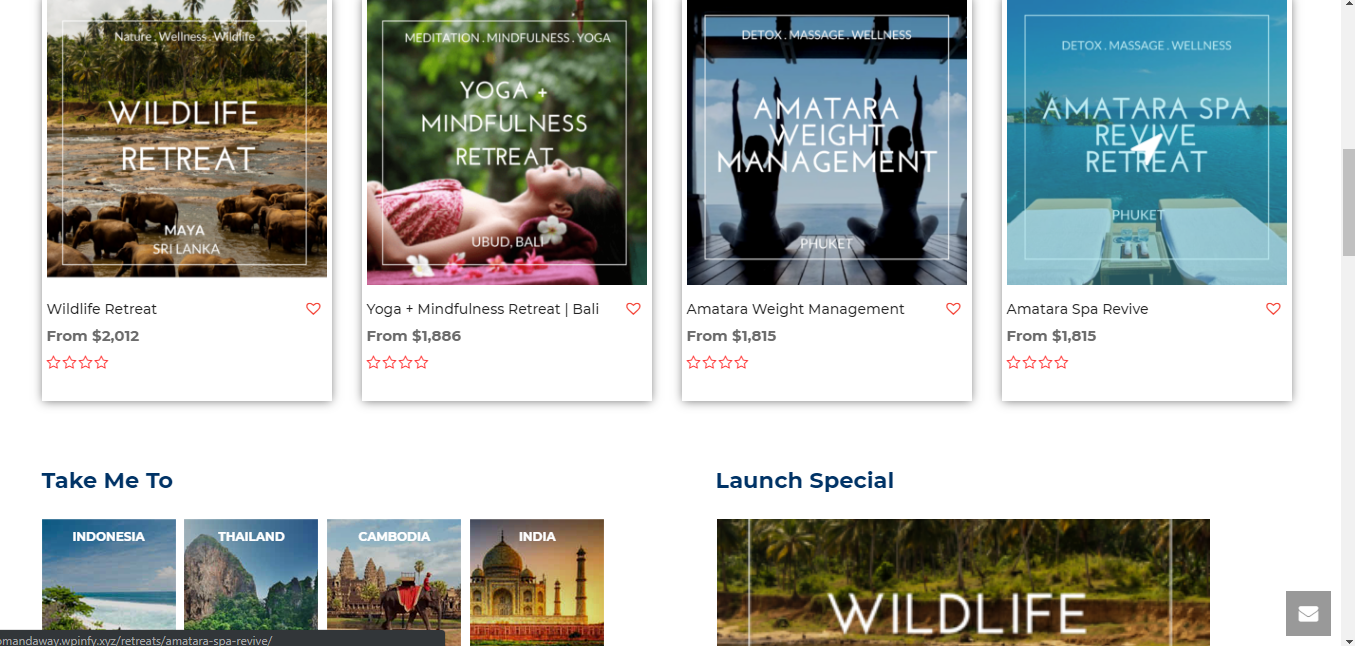
Task: Select the Thailand destination tile
Action: click(x=251, y=582)
